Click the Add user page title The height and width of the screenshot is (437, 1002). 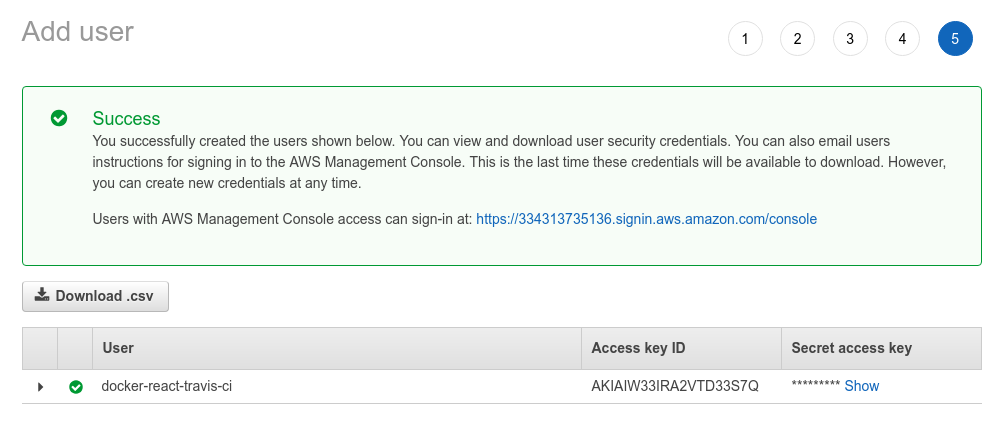[x=77, y=31]
